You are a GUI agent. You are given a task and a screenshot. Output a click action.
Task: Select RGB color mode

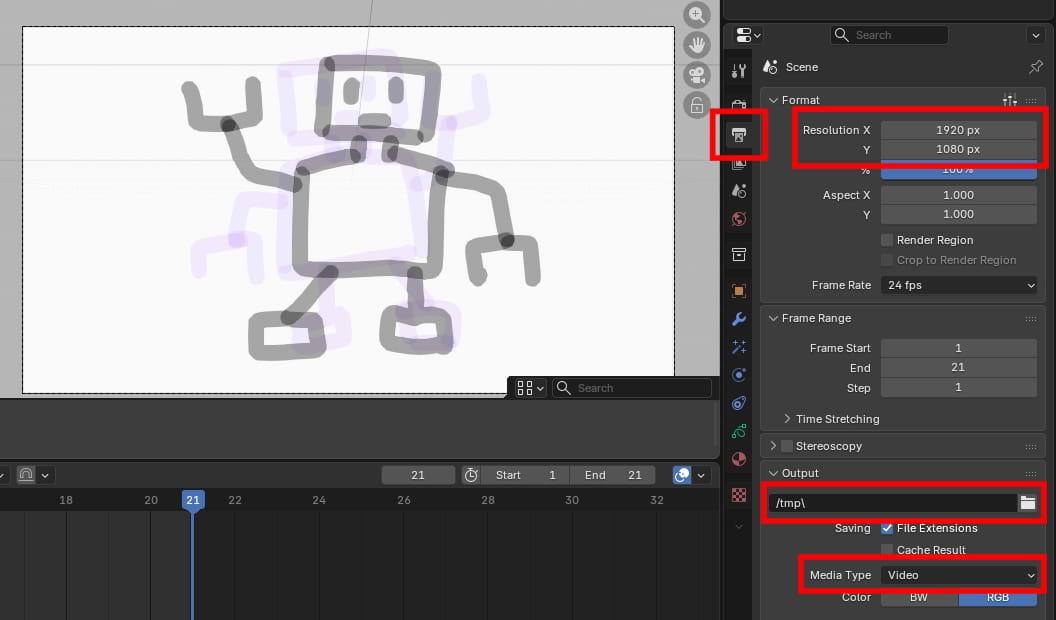point(997,597)
